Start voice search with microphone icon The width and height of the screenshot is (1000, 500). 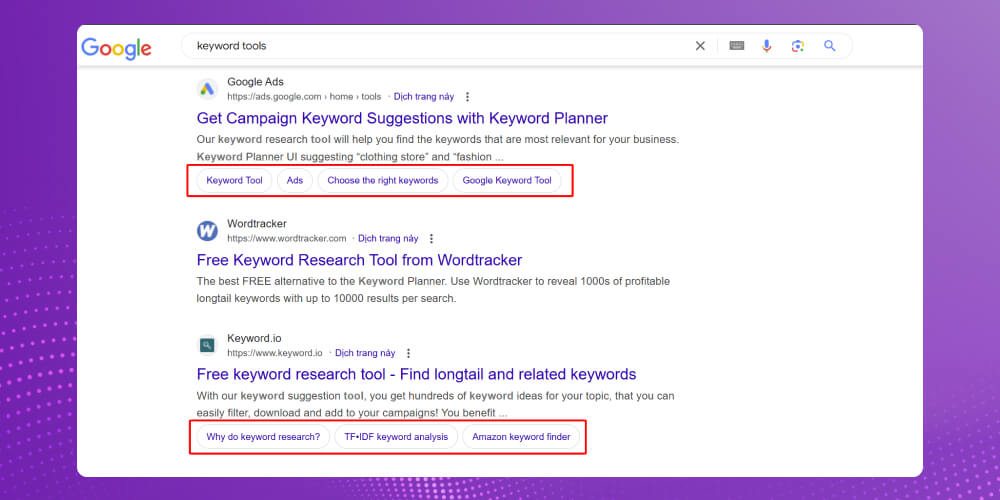pos(767,46)
